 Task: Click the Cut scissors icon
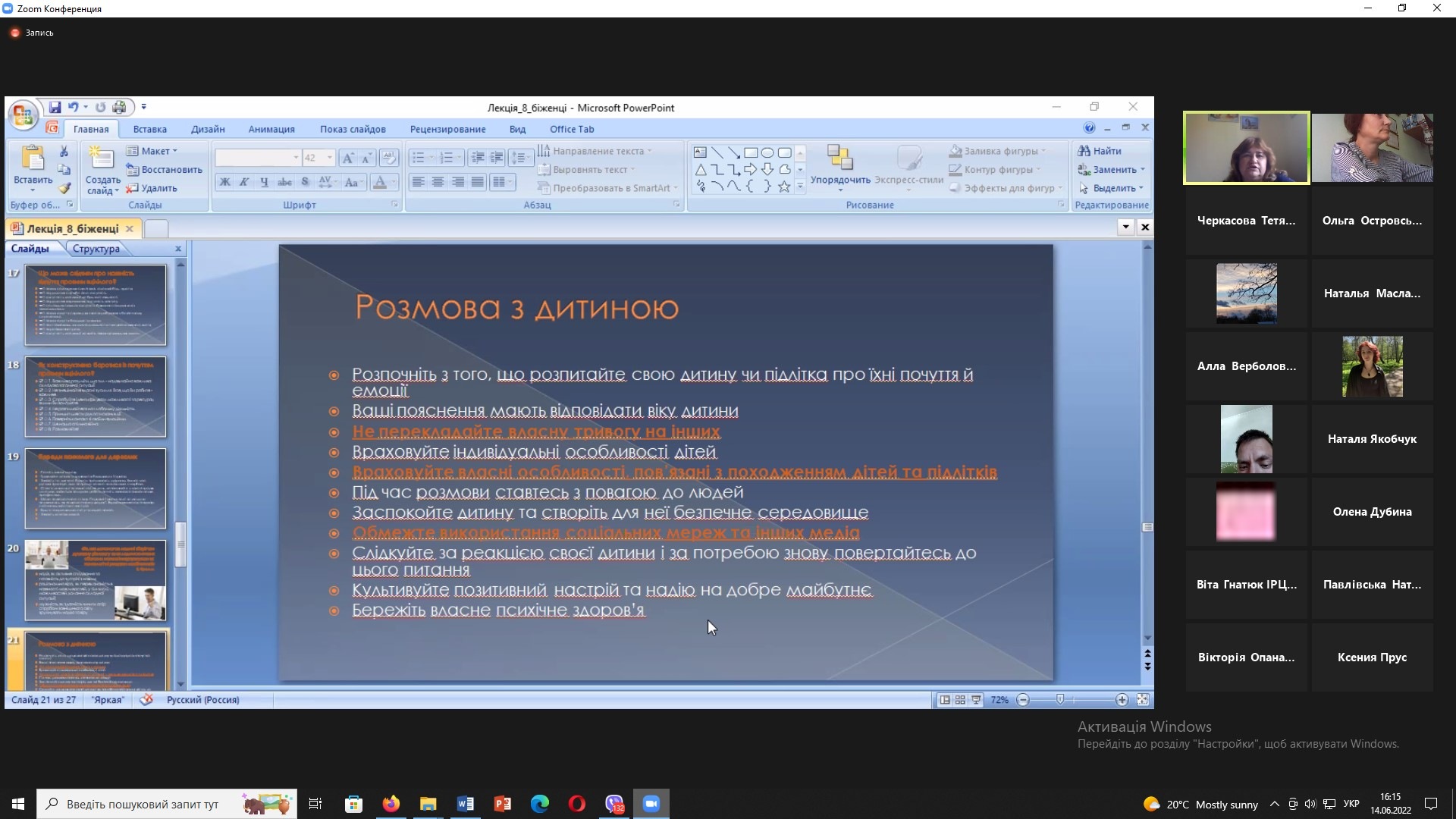(64, 152)
